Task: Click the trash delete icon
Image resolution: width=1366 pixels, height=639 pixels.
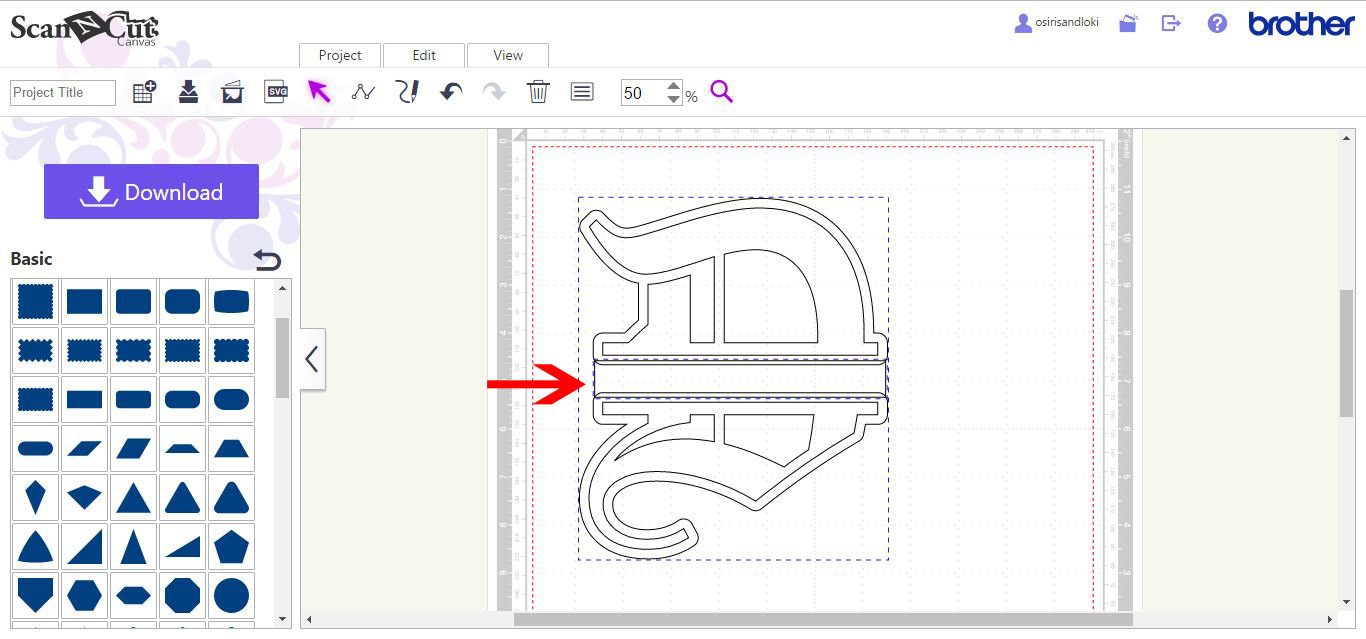Action: click(x=538, y=91)
